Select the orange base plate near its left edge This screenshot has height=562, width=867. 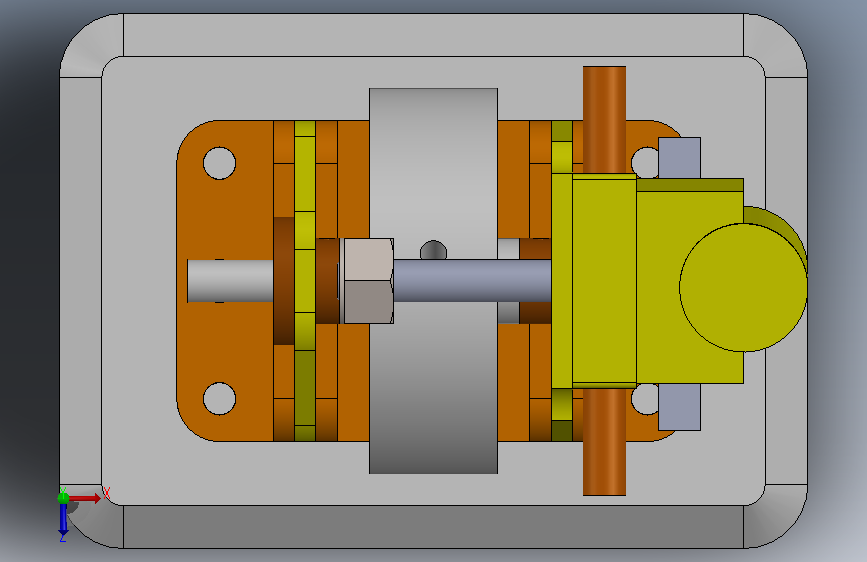(227, 221)
